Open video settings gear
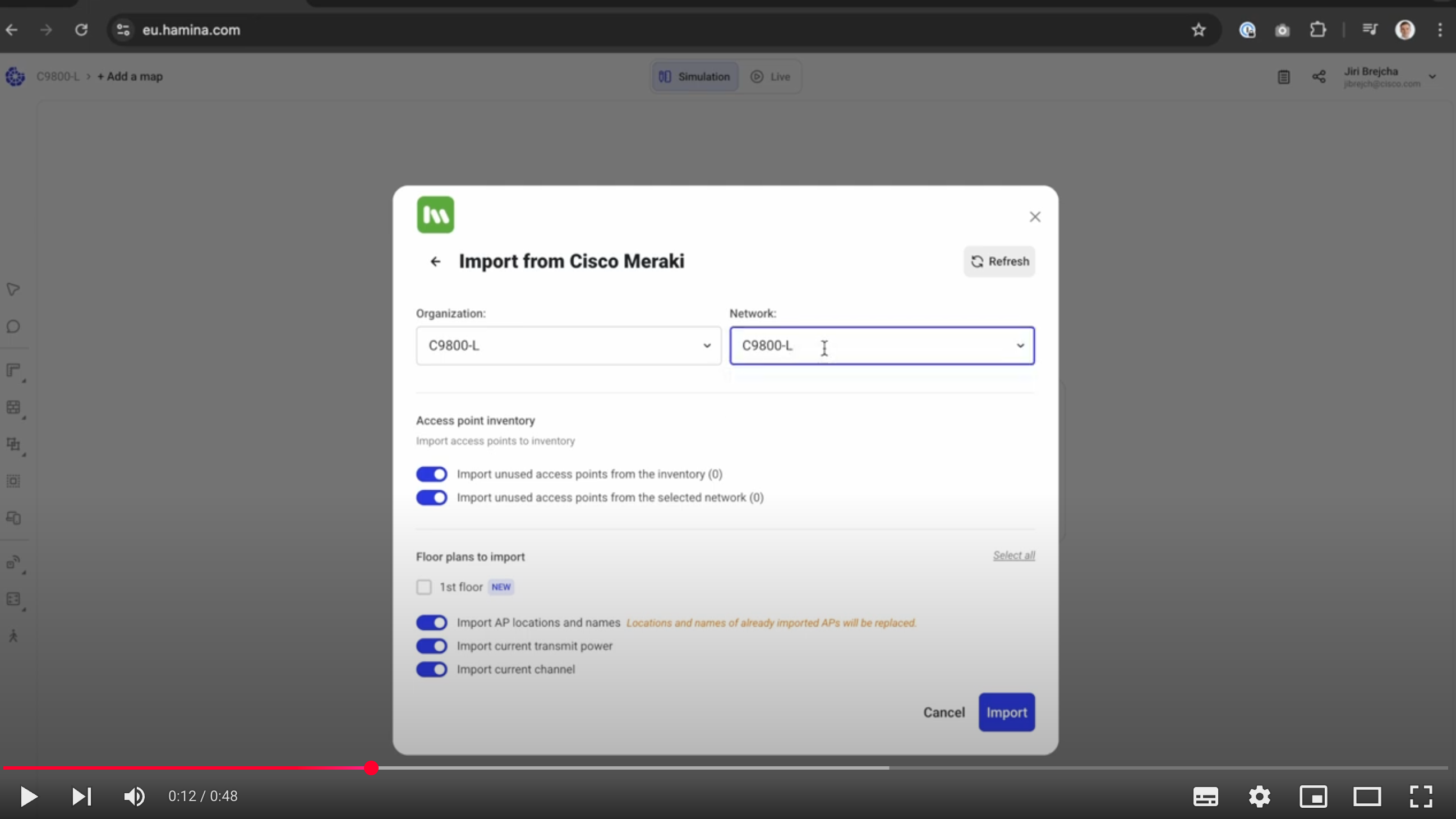The width and height of the screenshot is (1456, 819). (x=1259, y=797)
